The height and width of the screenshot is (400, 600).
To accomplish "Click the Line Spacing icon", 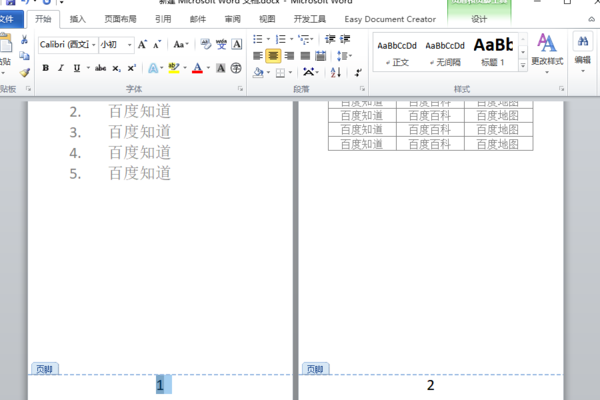I will 342,56.
